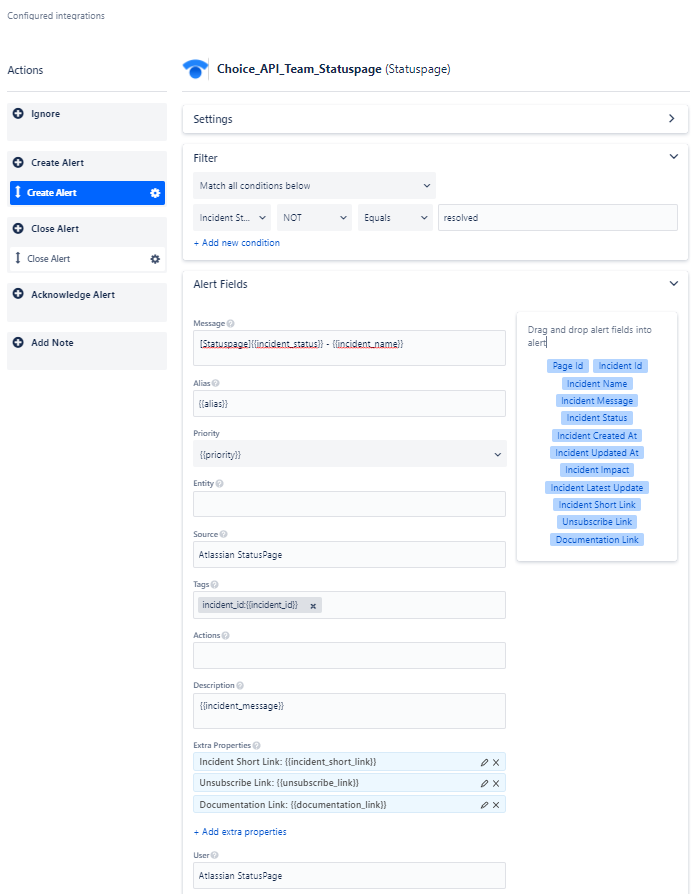Select the Add Note action
Image resolution: width=693 pixels, height=894 pixels.
[52, 343]
